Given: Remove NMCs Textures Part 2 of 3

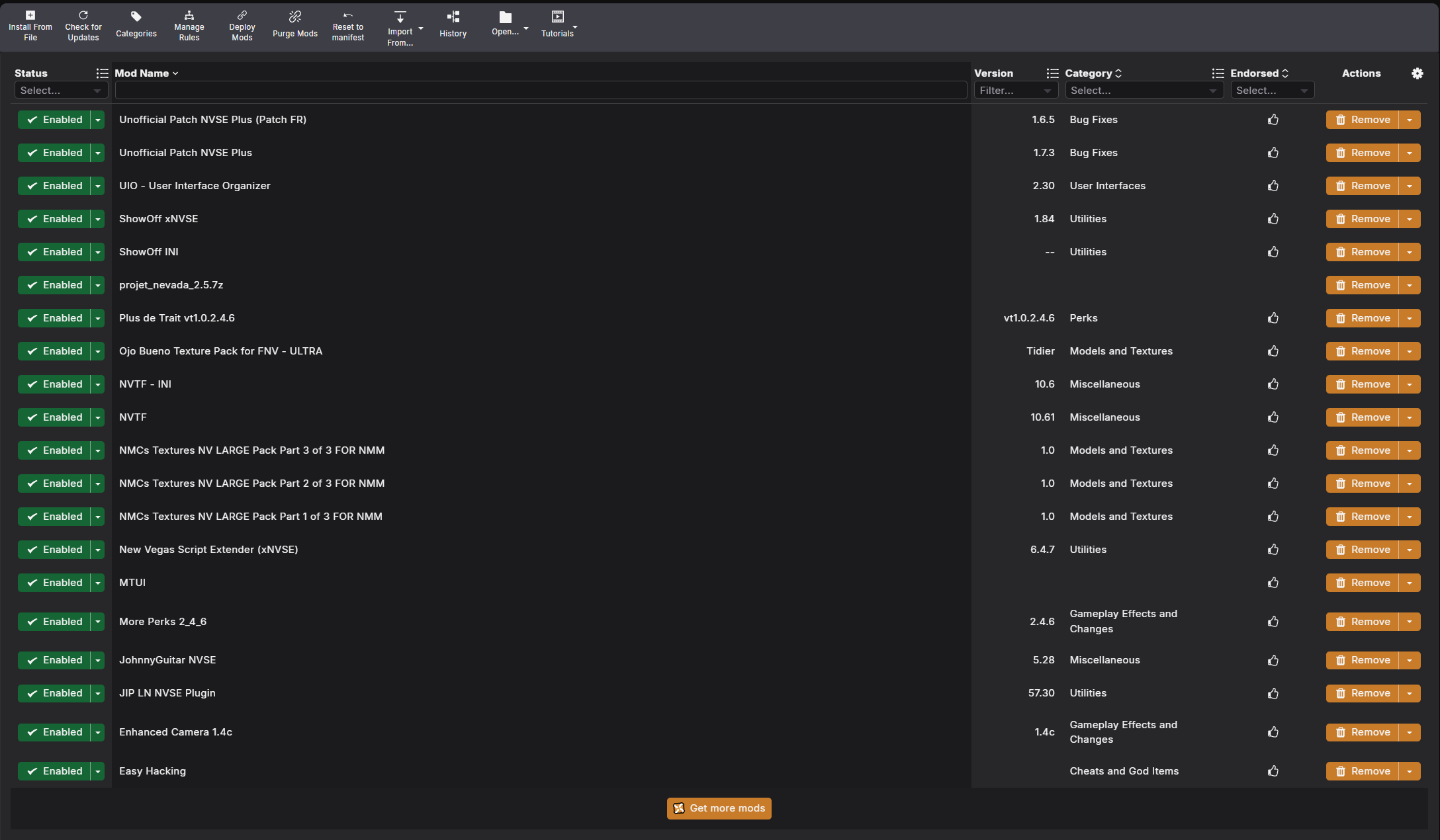Looking at the screenshot, I should point(1363,483).
